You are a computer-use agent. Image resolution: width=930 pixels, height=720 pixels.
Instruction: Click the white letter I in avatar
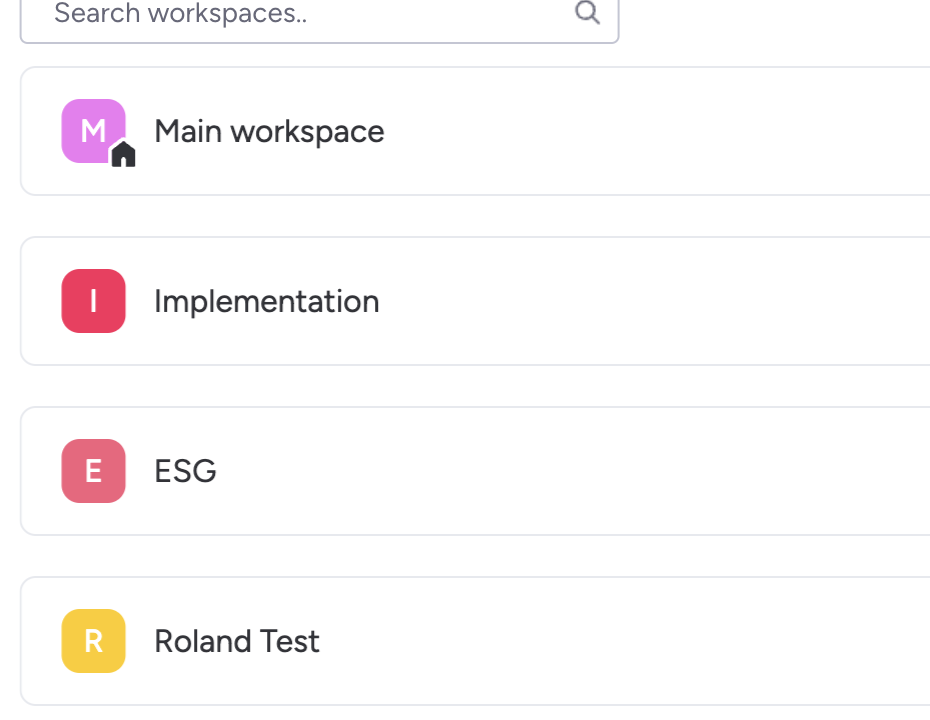coord(94,301)
